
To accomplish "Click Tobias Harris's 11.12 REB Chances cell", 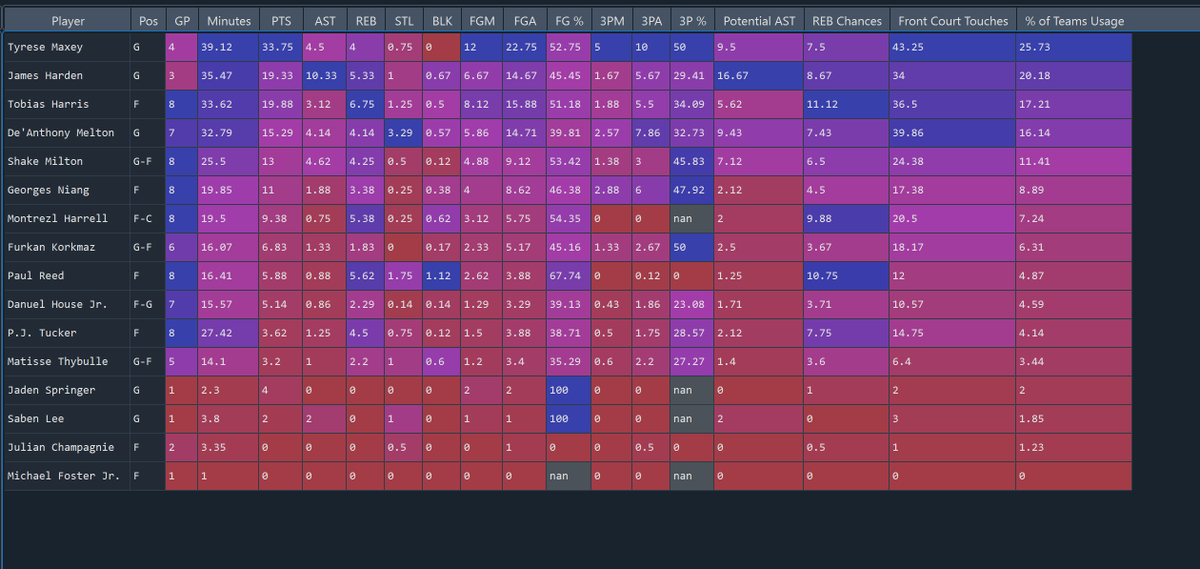I will point(847,104).
